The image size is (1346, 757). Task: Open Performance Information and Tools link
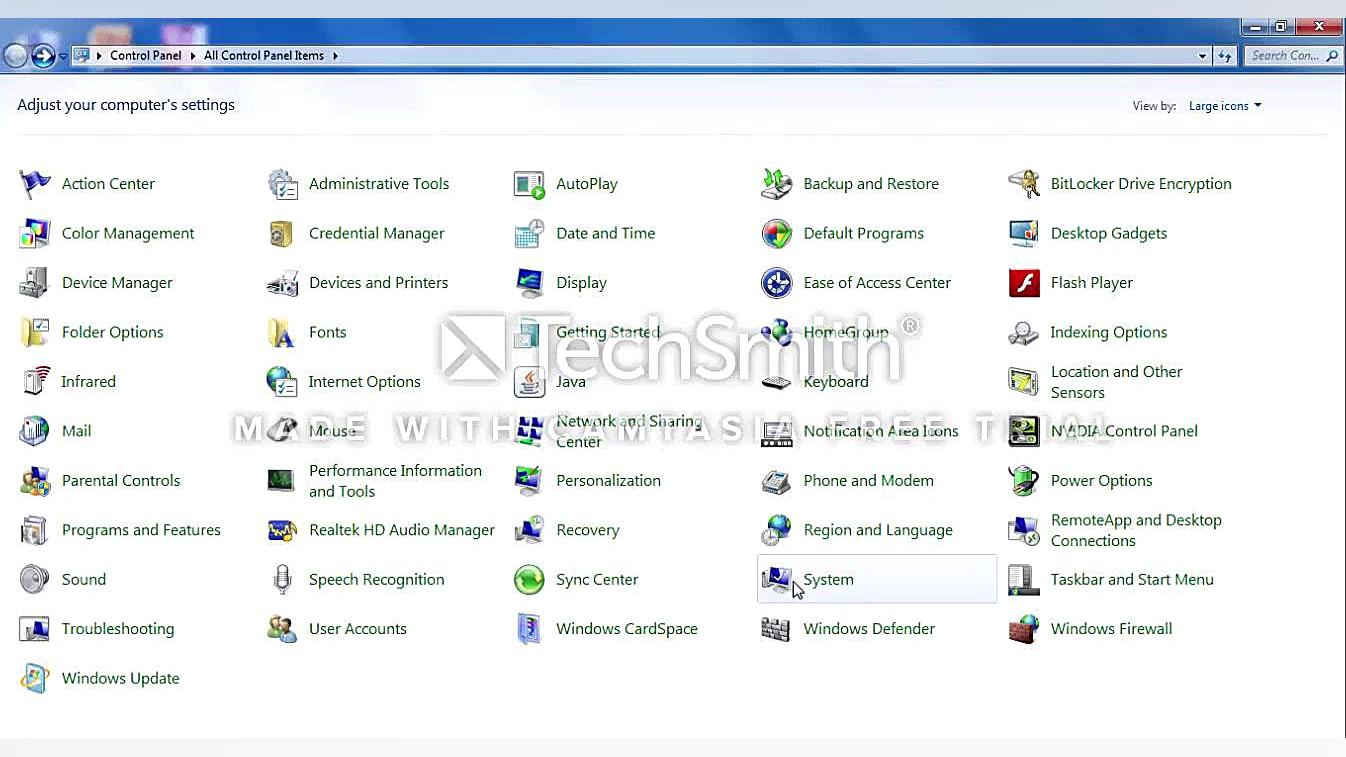[x=395, y=481]
